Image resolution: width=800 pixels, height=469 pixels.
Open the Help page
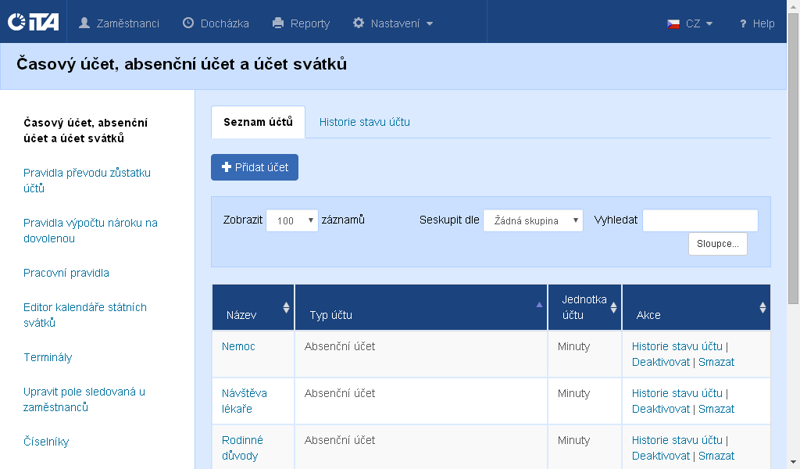756,23
